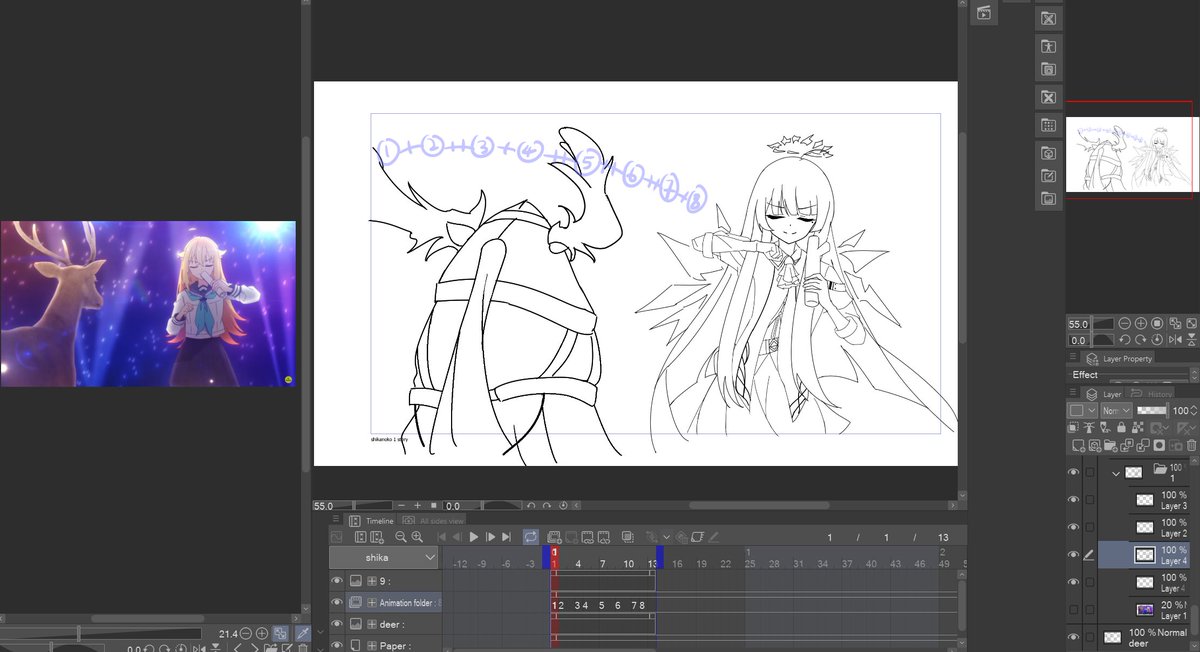Viewport: 1200px width, 652px height.
Task: Zoom in with Navigator plus button
Action: click(1141, 324)
